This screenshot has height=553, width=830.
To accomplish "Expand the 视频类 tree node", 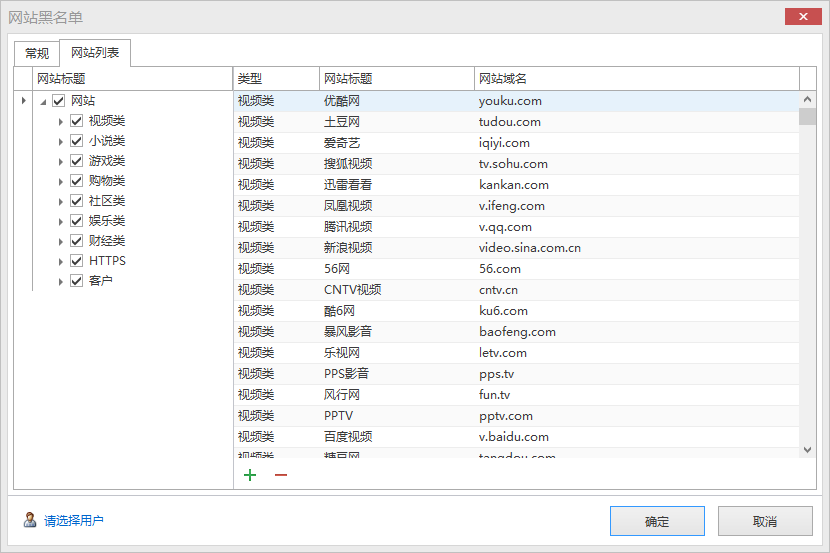I will [x=60, y=122].
